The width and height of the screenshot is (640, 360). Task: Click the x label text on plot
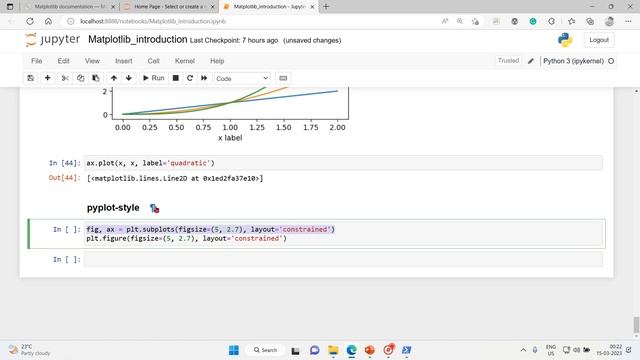(x=230, y=138)
